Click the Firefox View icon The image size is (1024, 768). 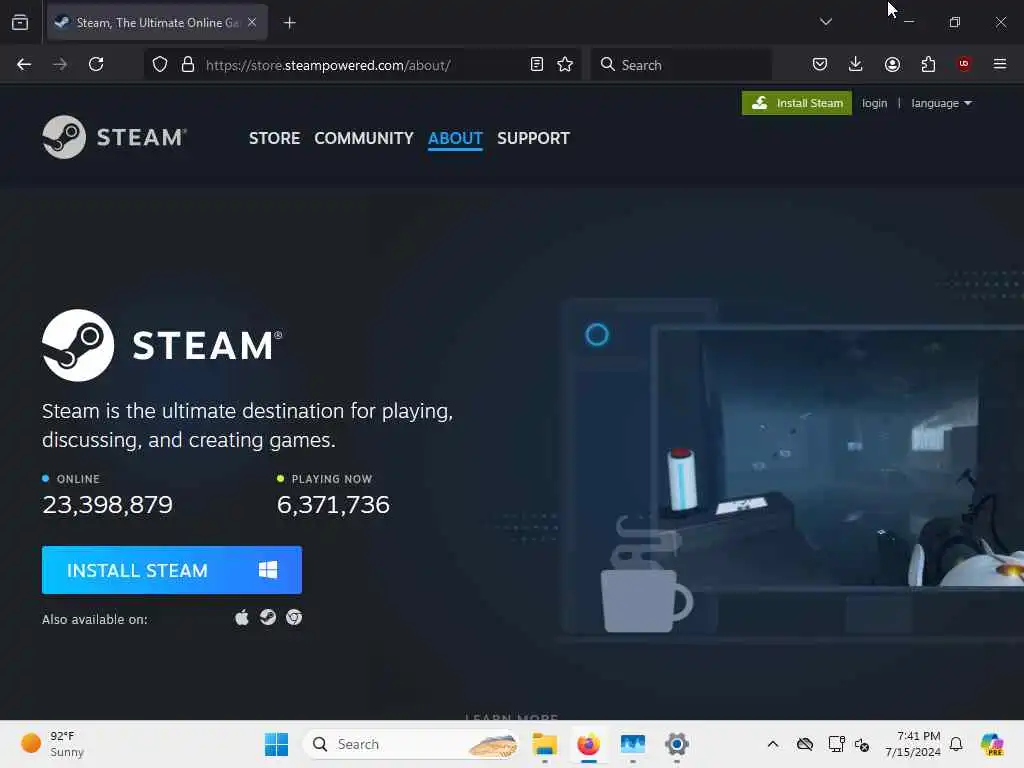(20, 22)
